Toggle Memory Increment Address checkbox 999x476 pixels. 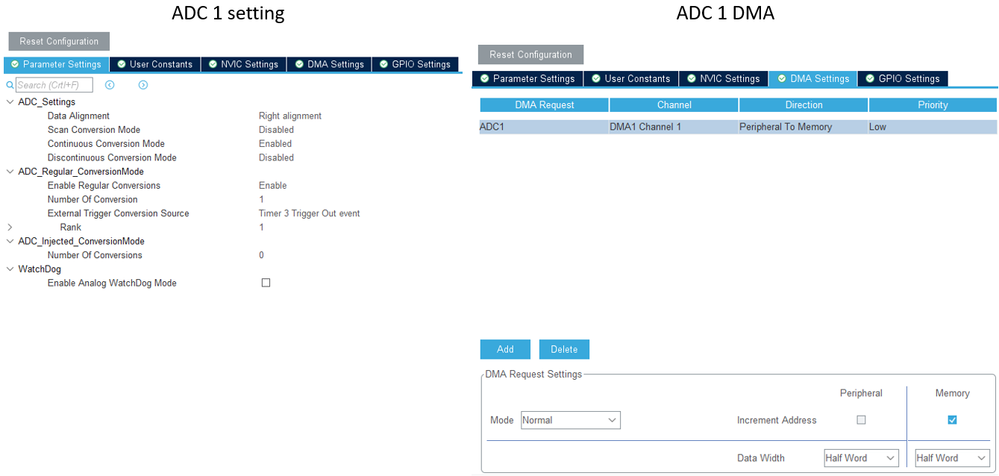(x=952, y=420)
